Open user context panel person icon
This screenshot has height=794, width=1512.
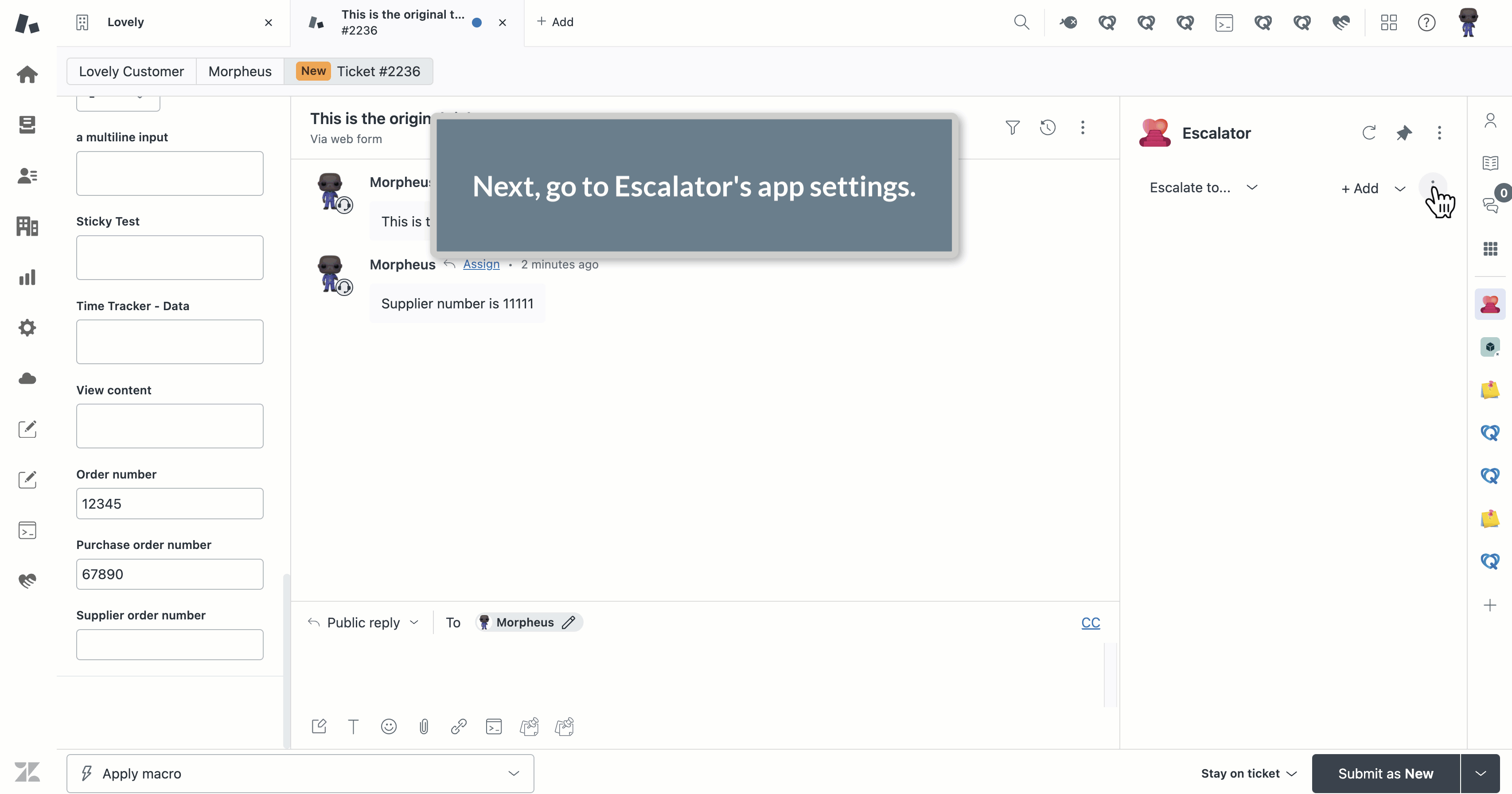tap(1490, 121)
